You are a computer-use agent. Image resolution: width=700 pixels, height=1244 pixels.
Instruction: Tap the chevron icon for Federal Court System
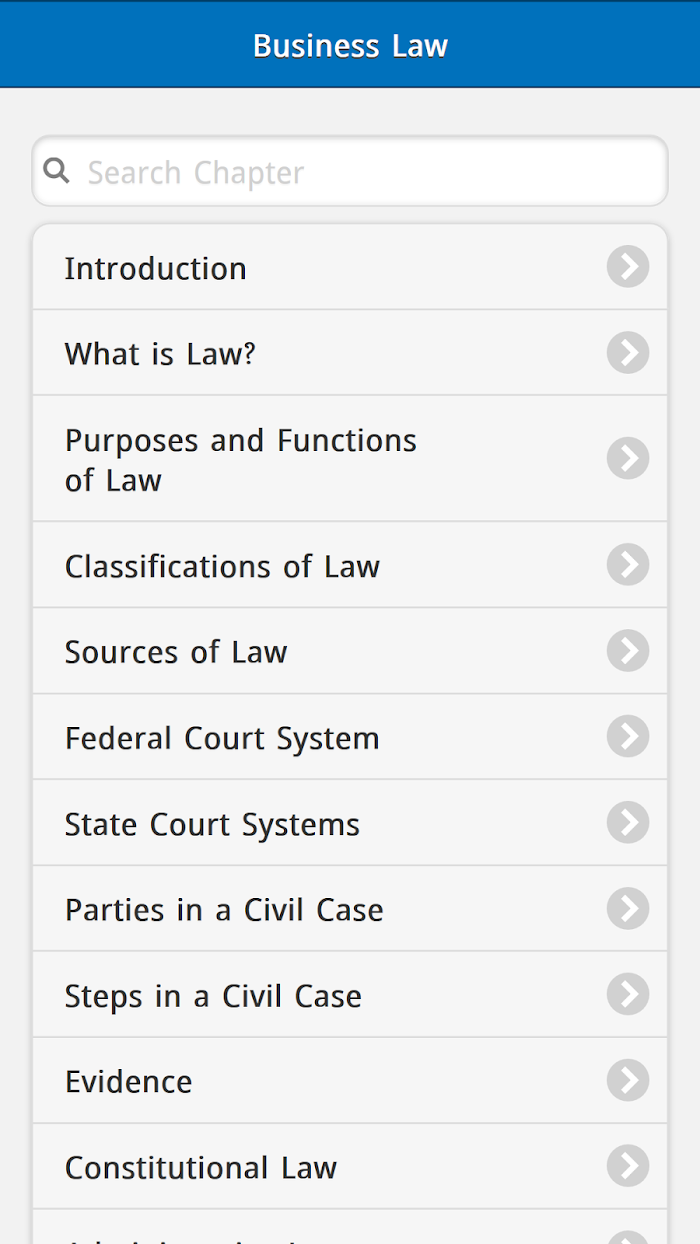coord(628,737)
